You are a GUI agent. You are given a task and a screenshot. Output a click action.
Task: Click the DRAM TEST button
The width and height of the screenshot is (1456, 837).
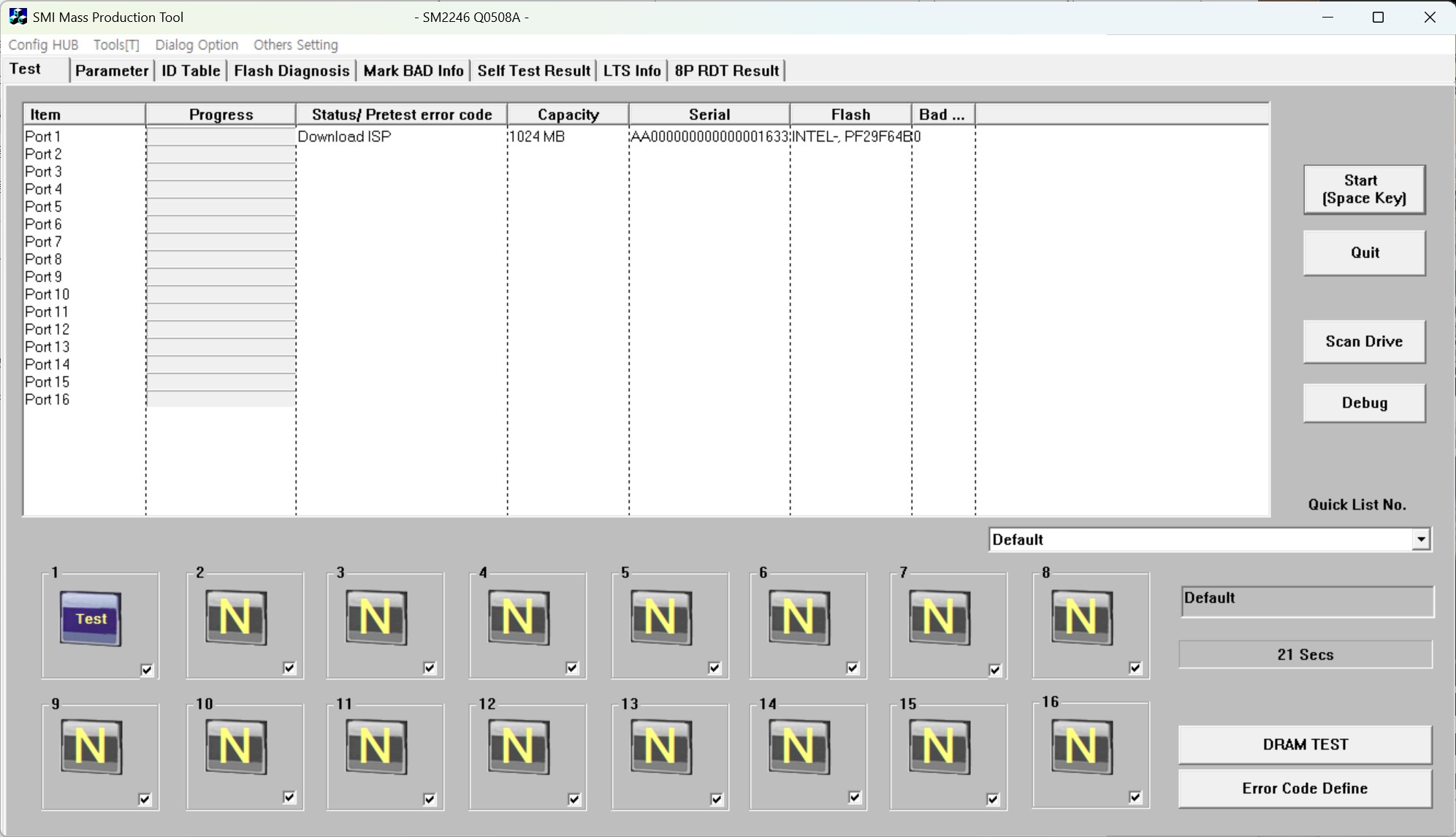point(1305,744)
